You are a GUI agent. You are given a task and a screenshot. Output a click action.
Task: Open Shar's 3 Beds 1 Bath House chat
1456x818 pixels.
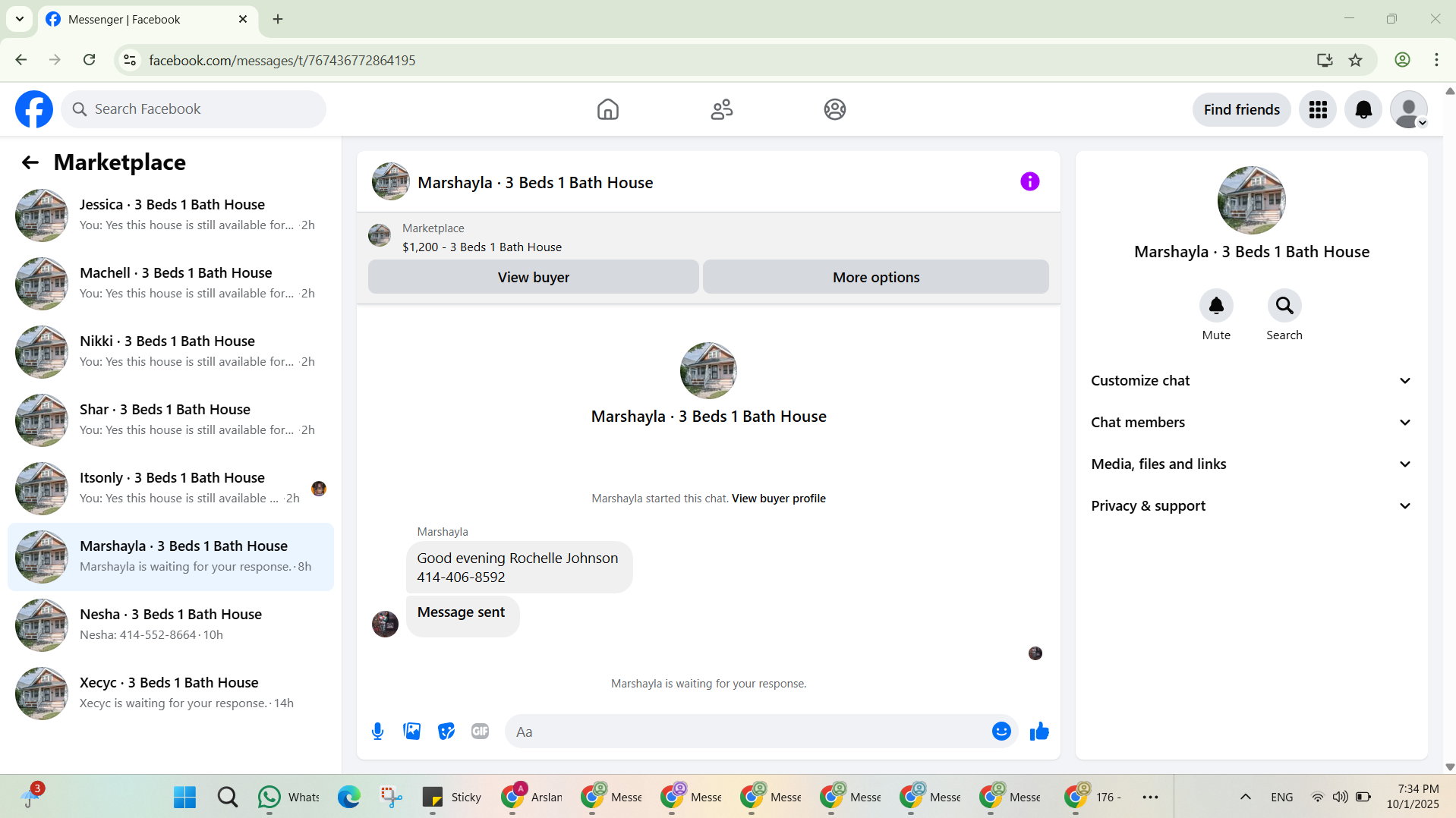coord(171,420)
